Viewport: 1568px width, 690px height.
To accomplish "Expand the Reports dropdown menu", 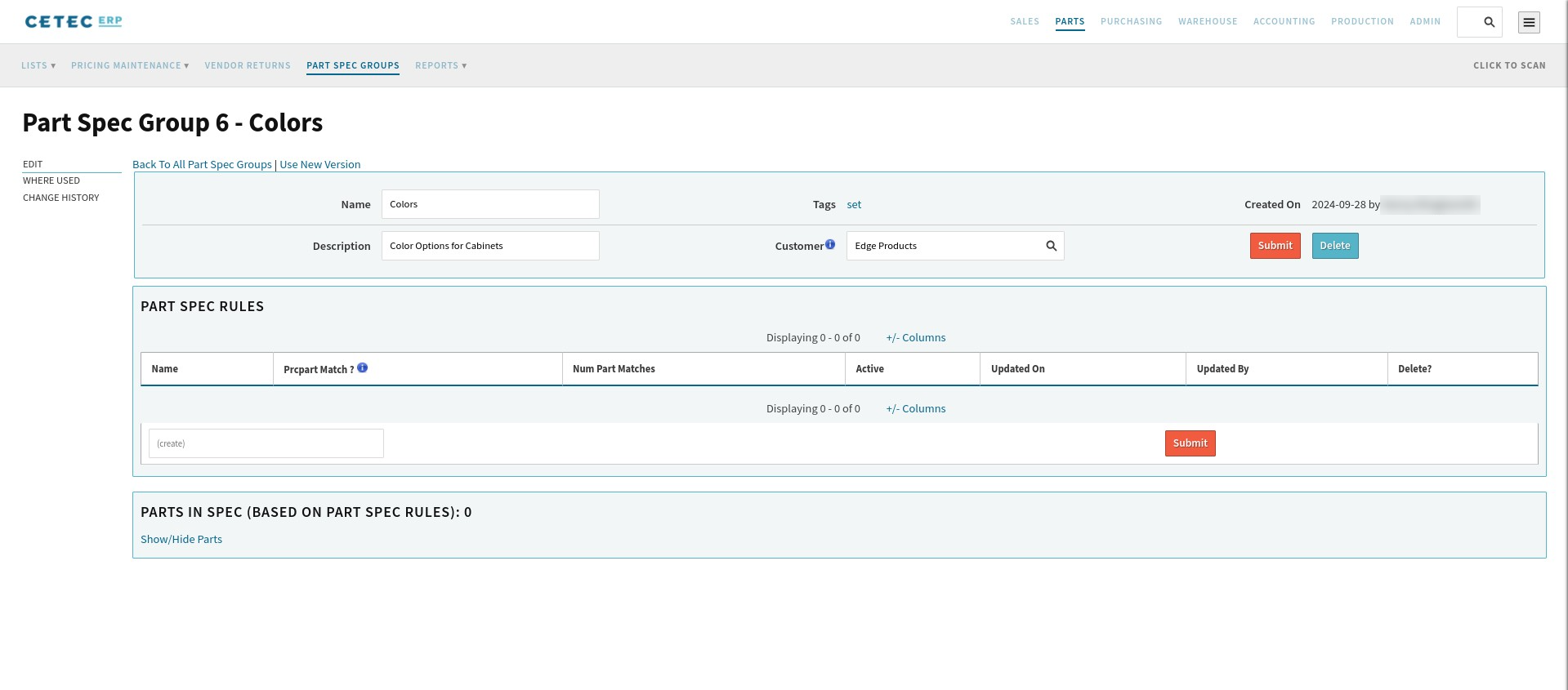I will pyautogui.click(x=440, y=65).
